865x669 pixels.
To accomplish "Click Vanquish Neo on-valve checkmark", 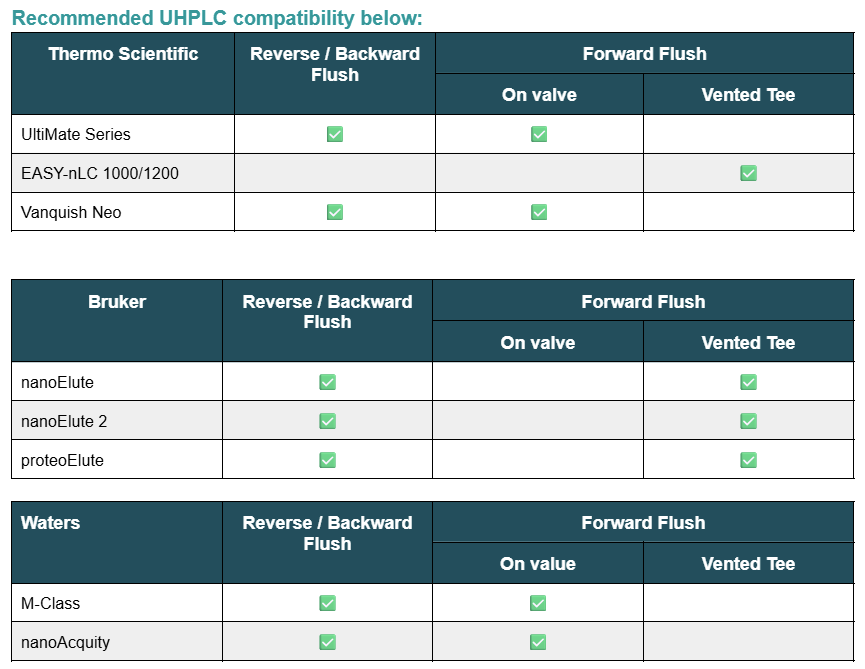I will coord(539,212).
